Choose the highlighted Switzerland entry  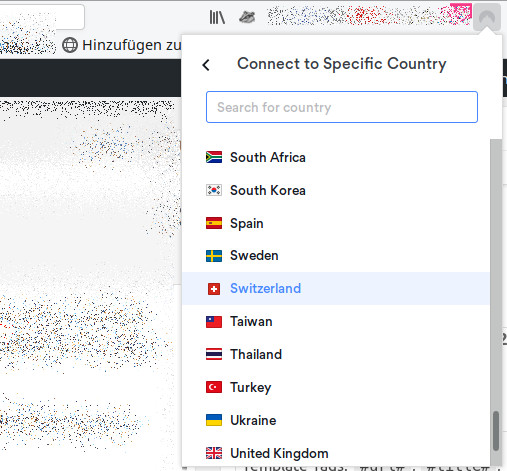(x=336, y=288)
